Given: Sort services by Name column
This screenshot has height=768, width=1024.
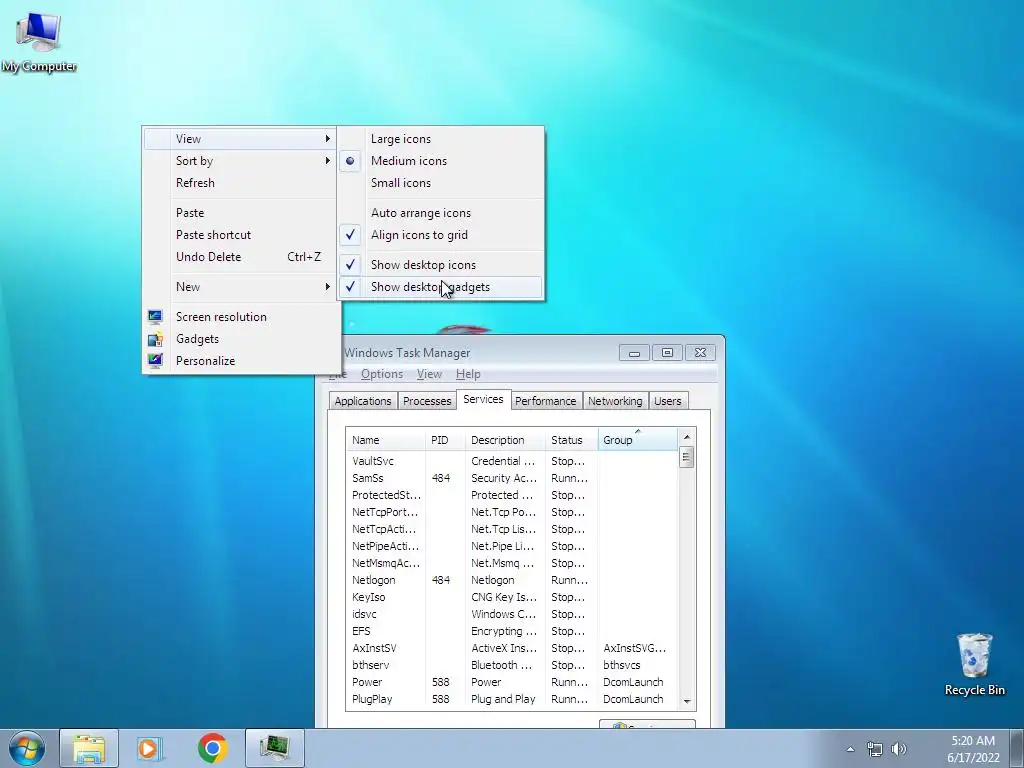Looking at the screenshot, I should point(385,440).
